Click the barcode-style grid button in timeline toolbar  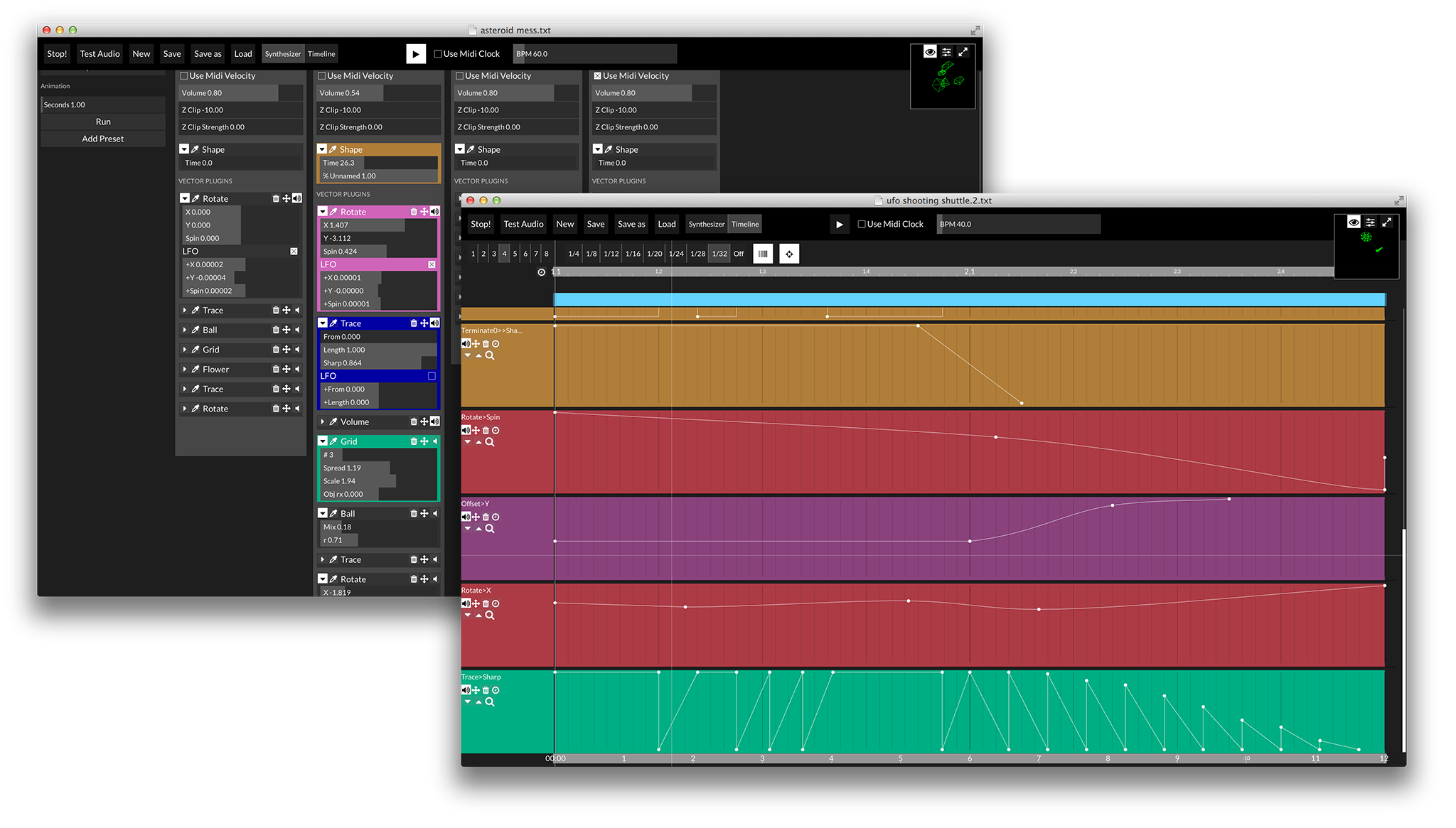(763, 254)
